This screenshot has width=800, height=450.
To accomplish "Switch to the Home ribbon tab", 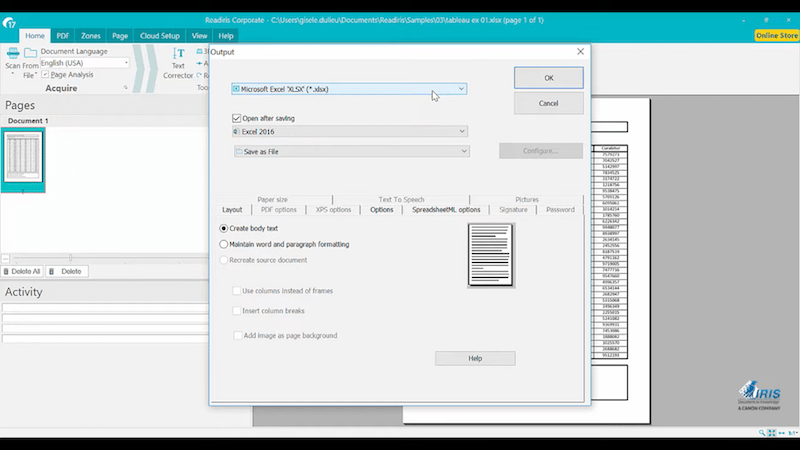I will [35, 36].
